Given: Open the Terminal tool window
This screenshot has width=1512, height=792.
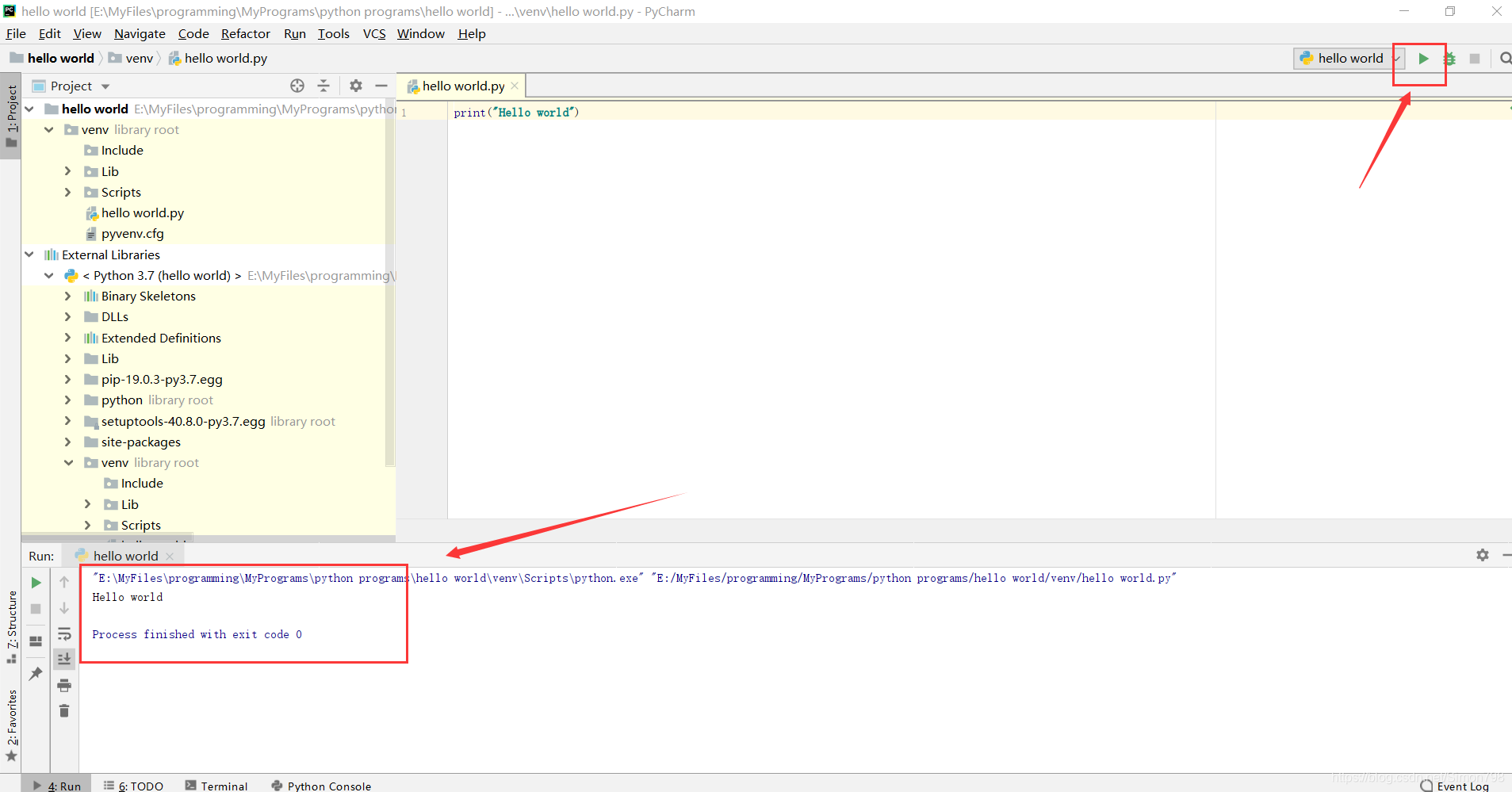Looking at the screenshot, I should [x=216, y=785].
